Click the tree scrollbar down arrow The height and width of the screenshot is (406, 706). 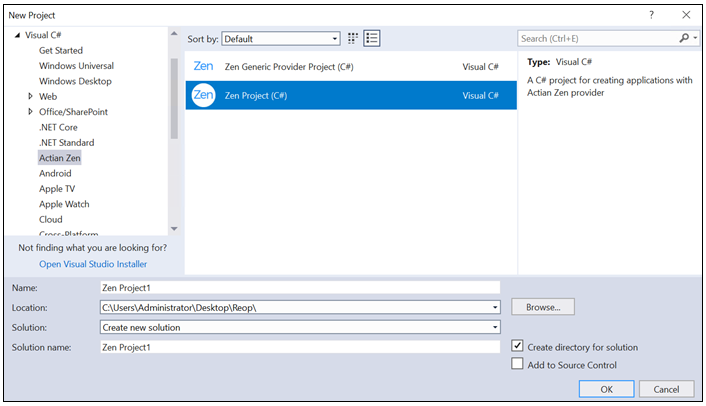coord(174,229)
